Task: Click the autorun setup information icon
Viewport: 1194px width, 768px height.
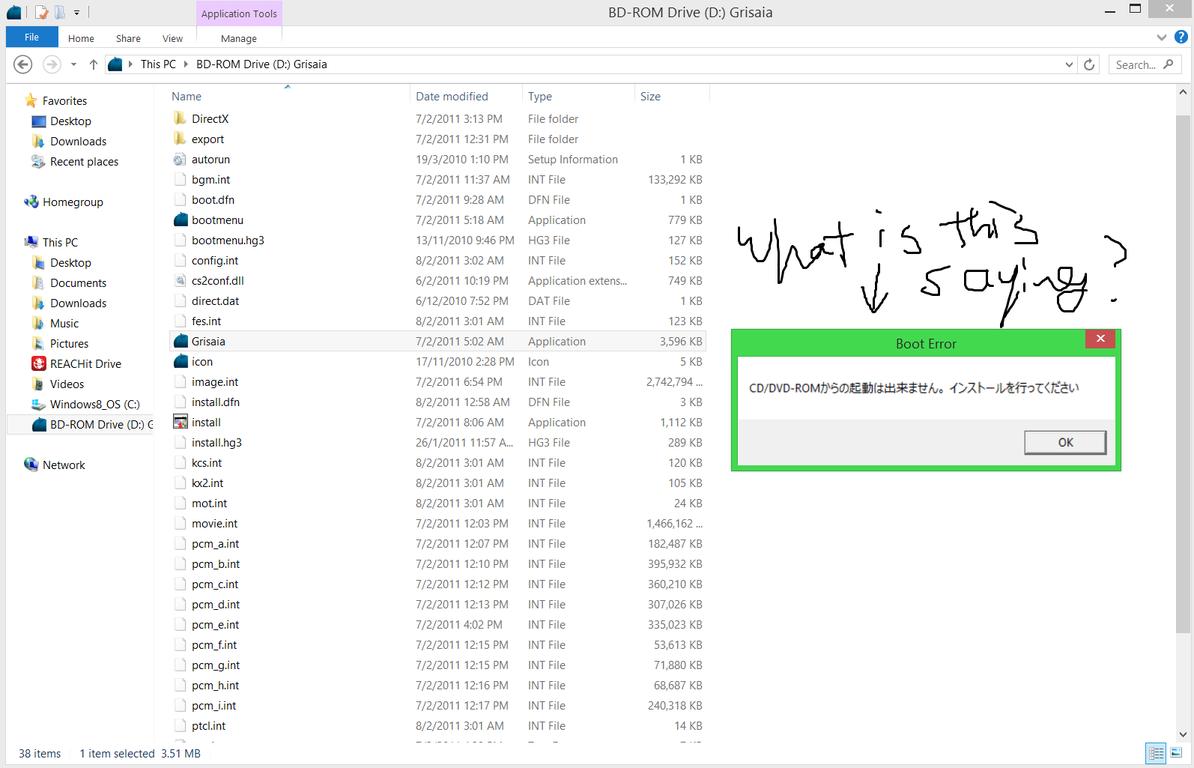Action: [180, 159]
